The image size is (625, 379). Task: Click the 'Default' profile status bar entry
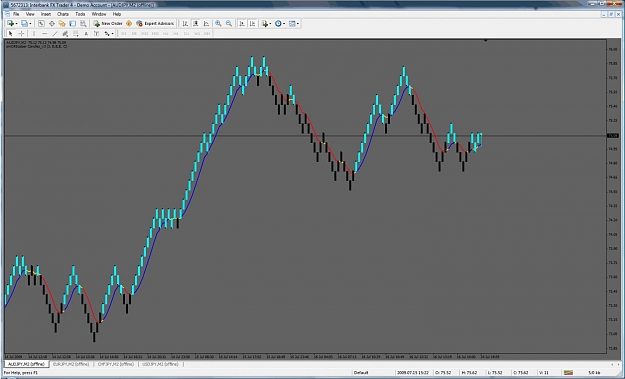361,373
